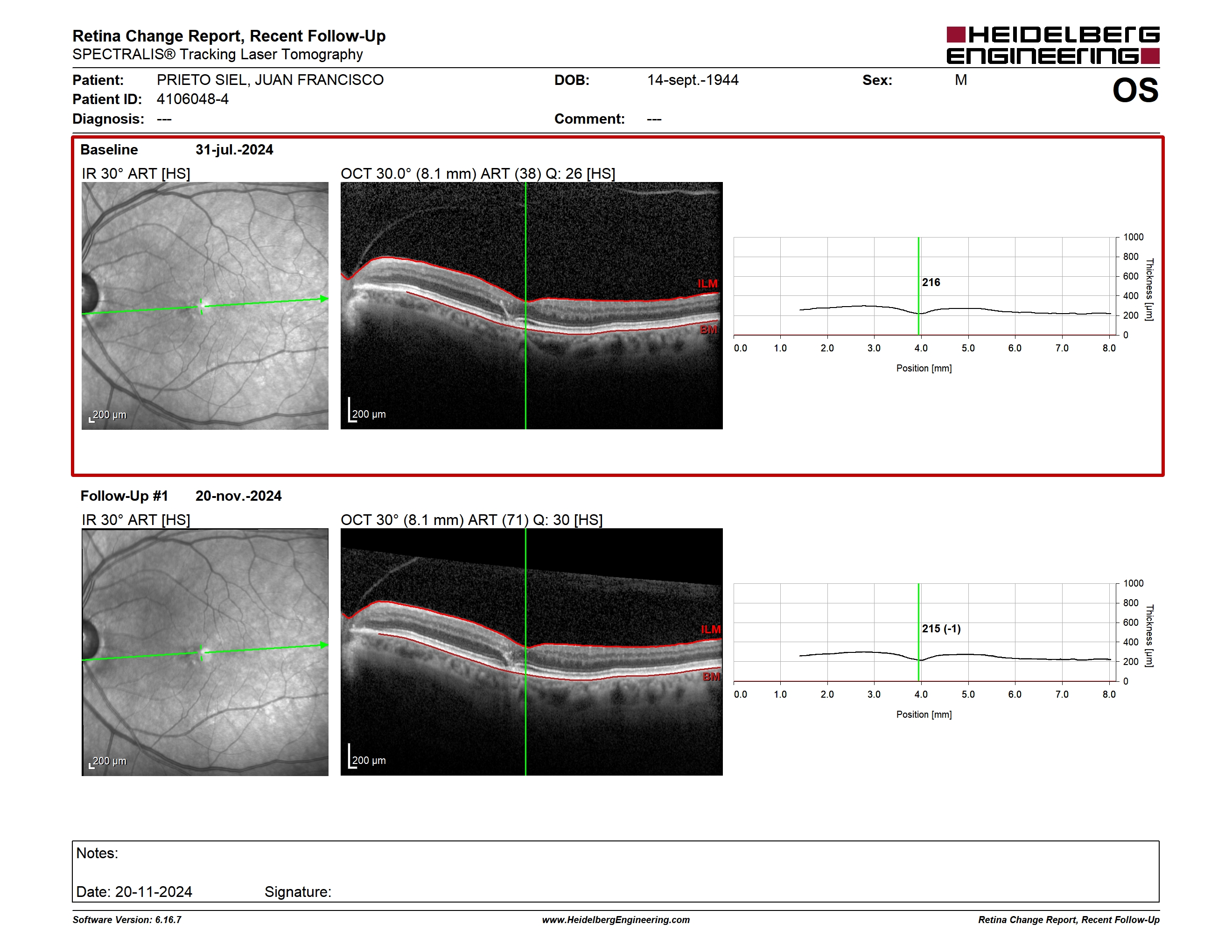1232x952 pixels.
Task: Click the Sex value M
Action: coord(961,80)
